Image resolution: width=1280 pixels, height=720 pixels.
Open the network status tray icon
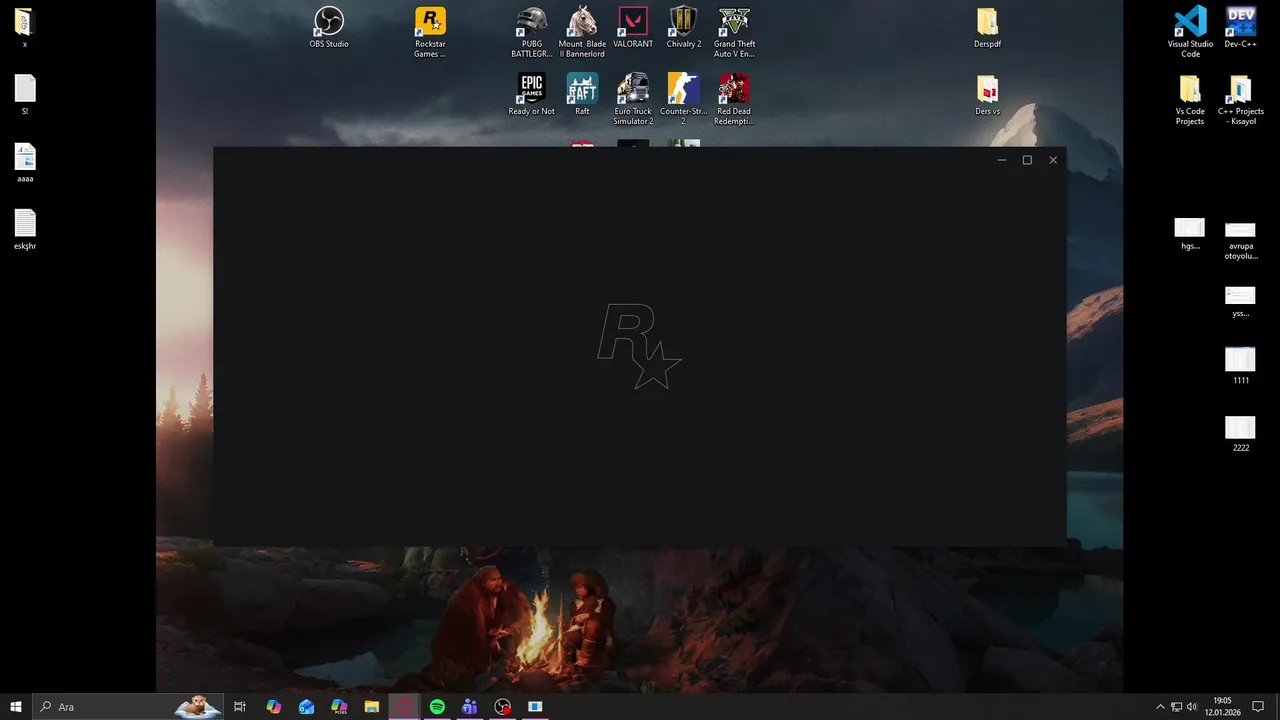[1176, 707]
